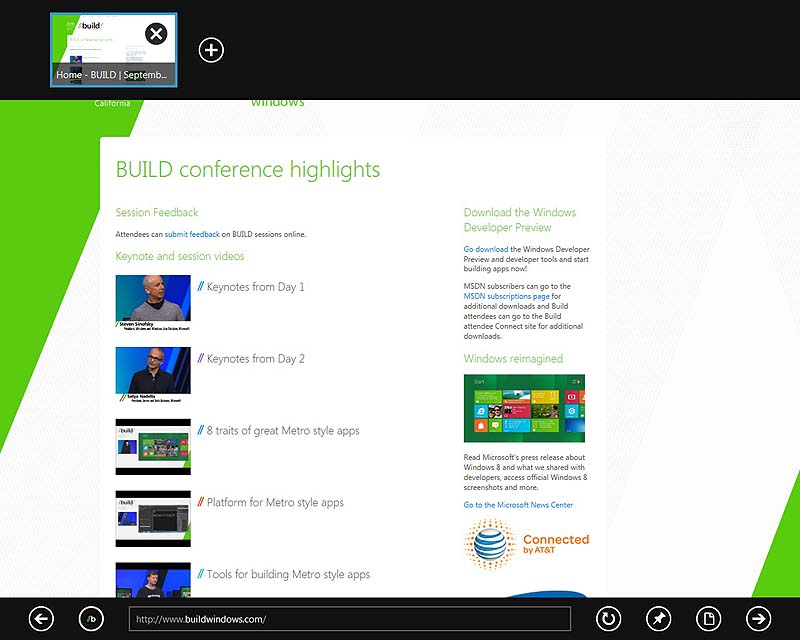The height and width of the screenshot is (640, 800).
Task: Pin this site to Start
Action: click(659, 618)
